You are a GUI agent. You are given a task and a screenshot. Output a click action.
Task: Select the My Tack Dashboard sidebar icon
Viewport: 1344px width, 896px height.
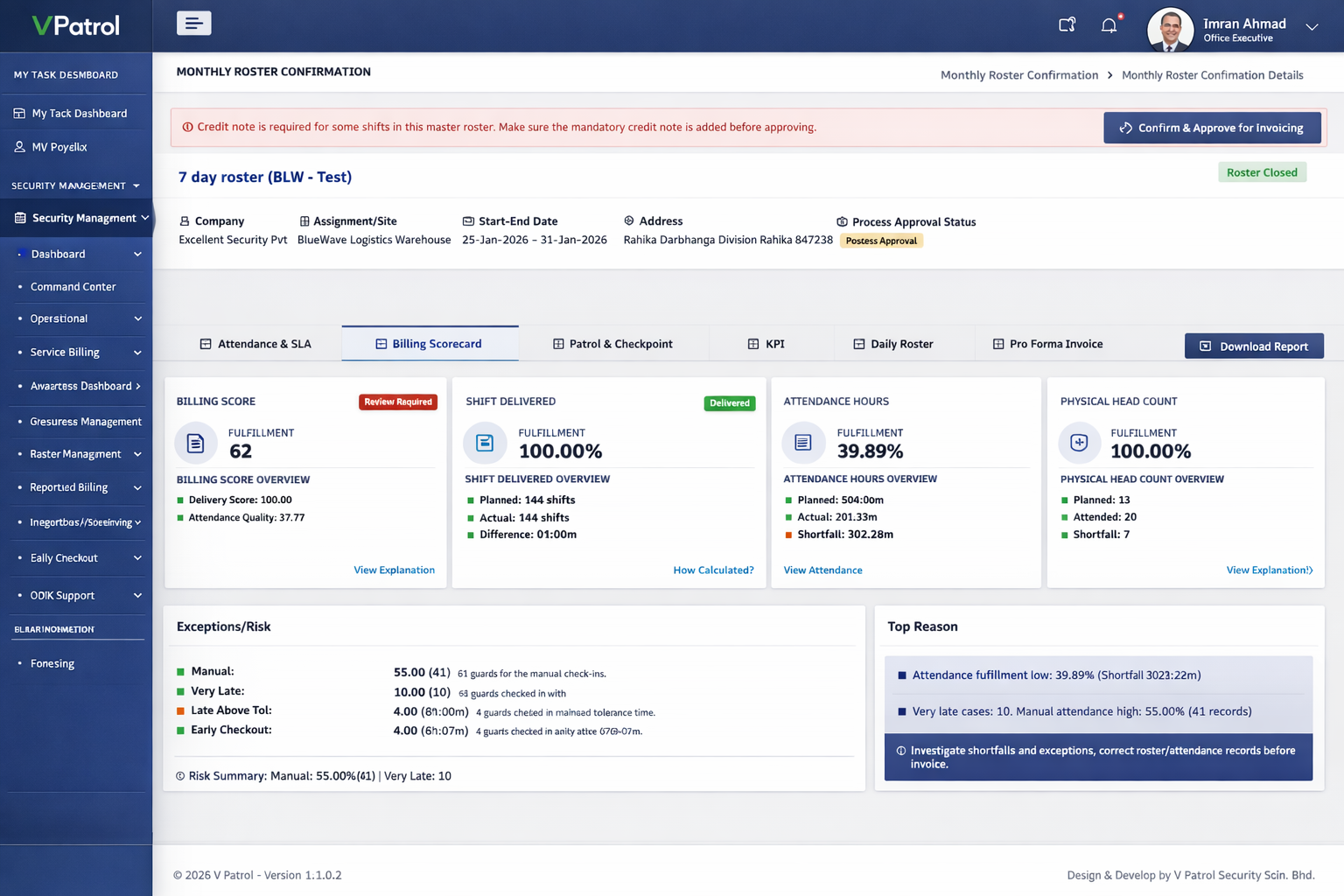tap(19, 112)
